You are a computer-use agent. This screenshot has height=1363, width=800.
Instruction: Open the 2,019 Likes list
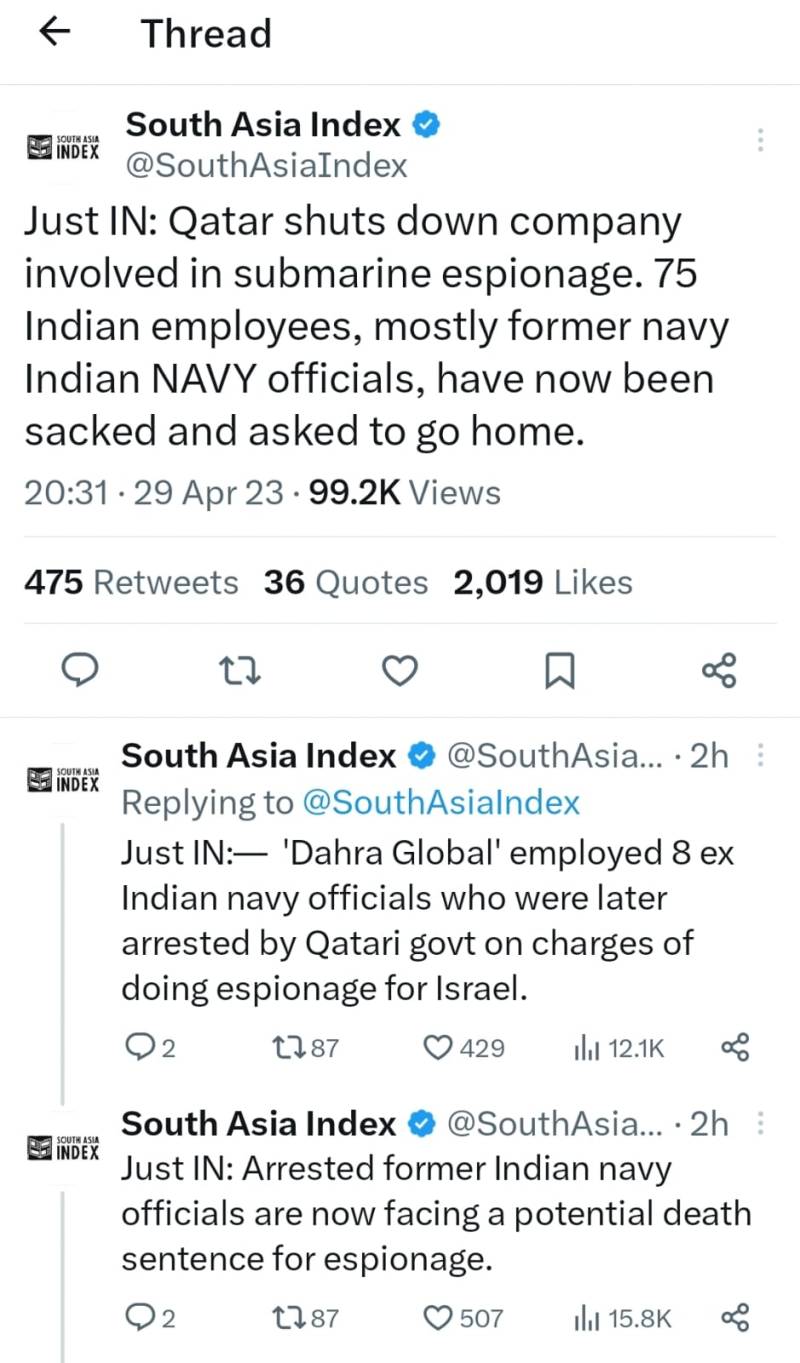click(x=543, y=582)
